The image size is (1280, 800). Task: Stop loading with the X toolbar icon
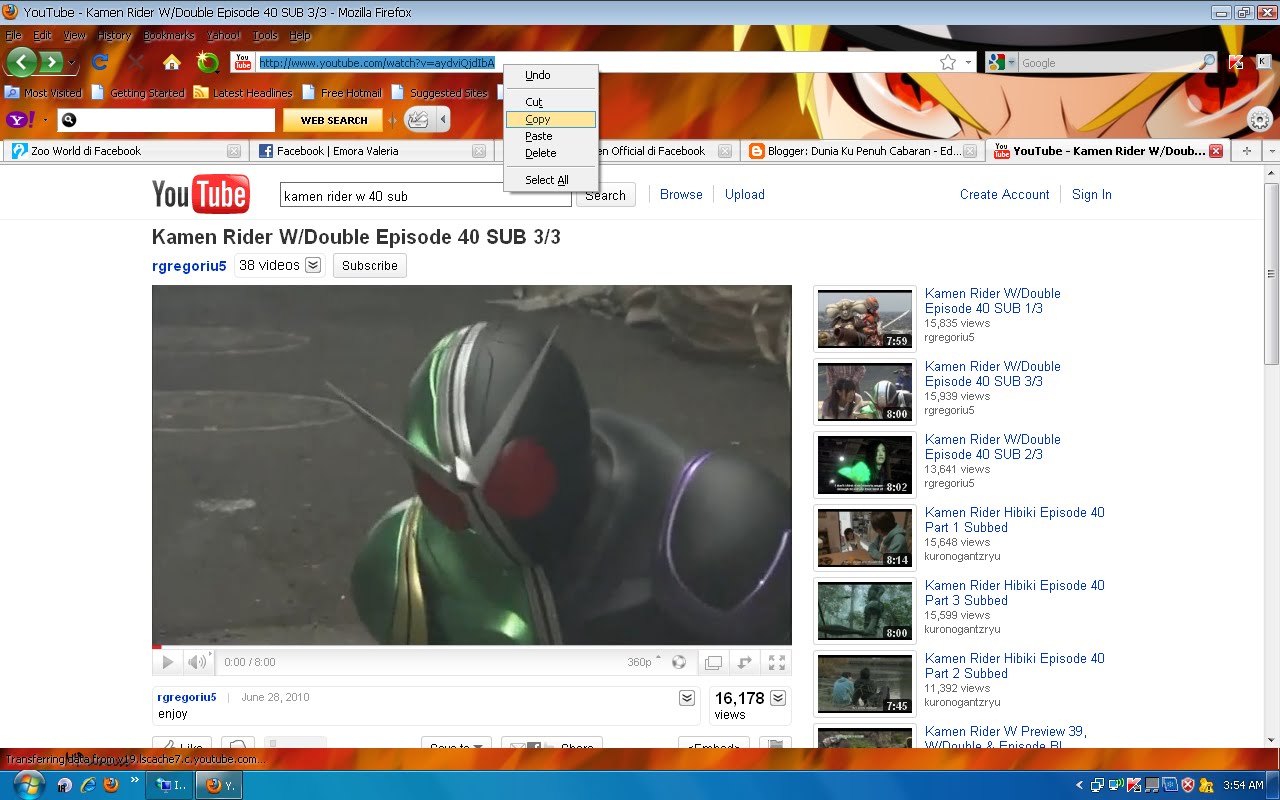point(136,62)
